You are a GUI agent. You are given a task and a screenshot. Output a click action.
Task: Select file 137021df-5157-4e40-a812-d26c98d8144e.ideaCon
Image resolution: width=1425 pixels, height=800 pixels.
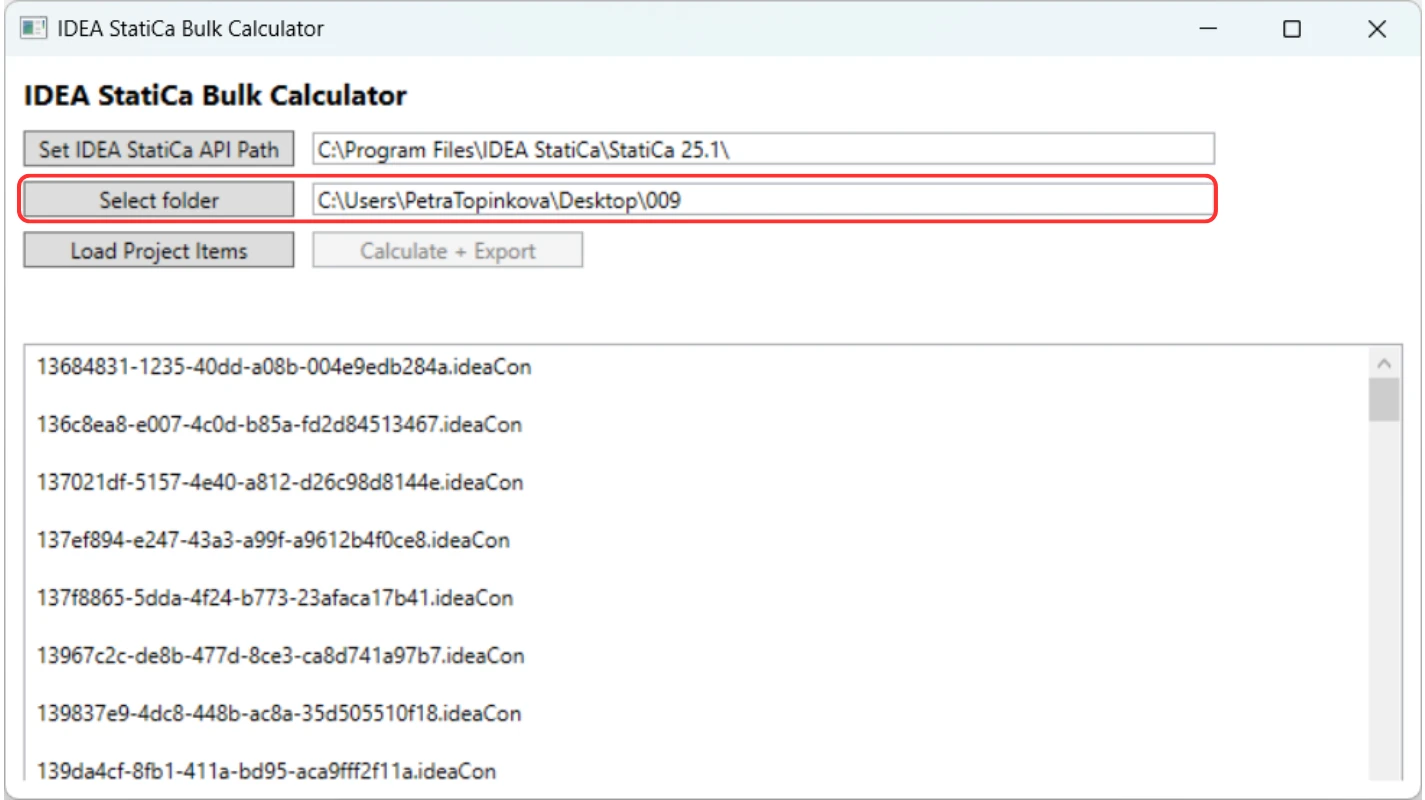[280, 482]
